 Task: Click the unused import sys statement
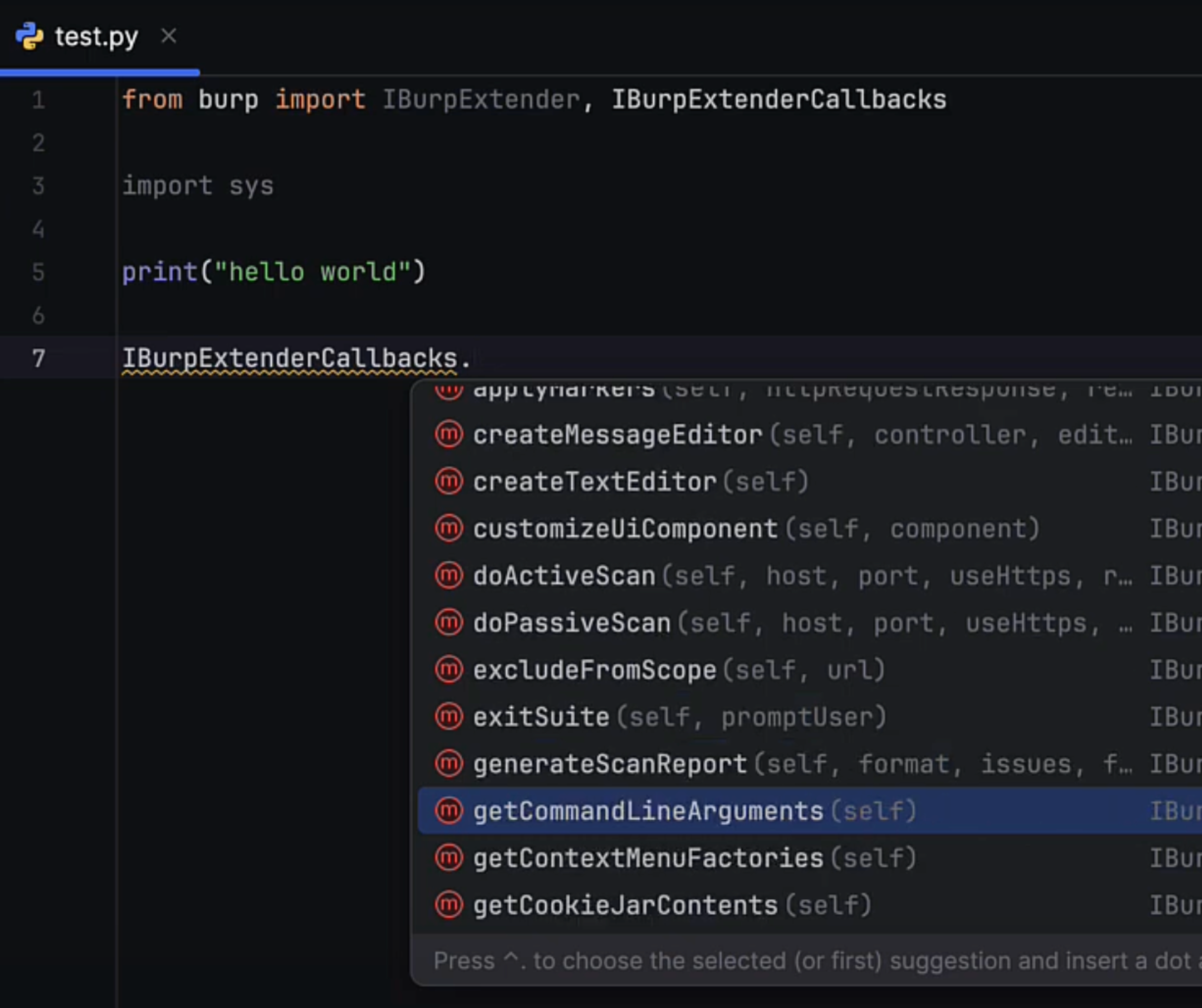coord(198,186)
